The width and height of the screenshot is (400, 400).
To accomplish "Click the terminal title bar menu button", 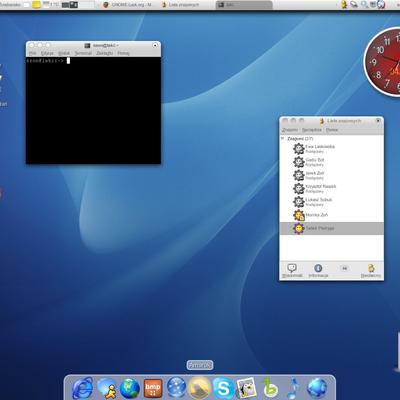I will coord(155,45).
